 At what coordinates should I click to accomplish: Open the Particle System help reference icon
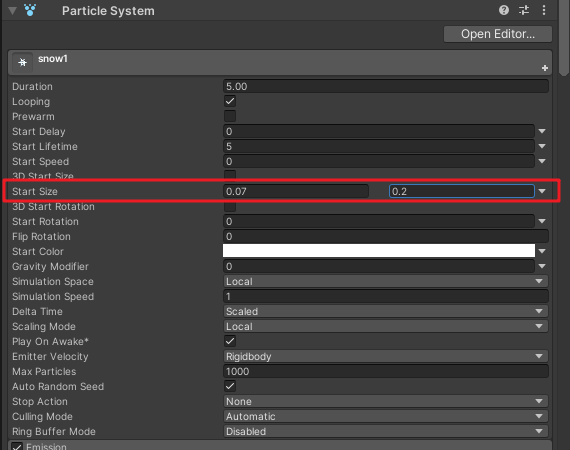[x=503, y=10]
